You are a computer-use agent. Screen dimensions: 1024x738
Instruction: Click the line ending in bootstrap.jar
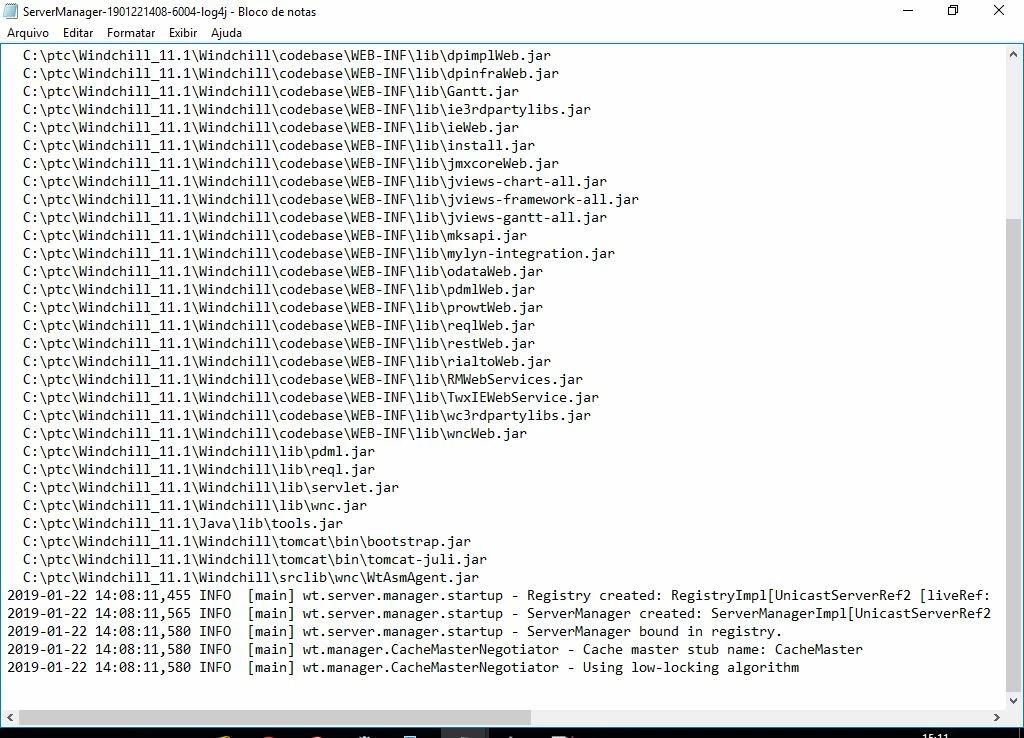click(247, 540)
